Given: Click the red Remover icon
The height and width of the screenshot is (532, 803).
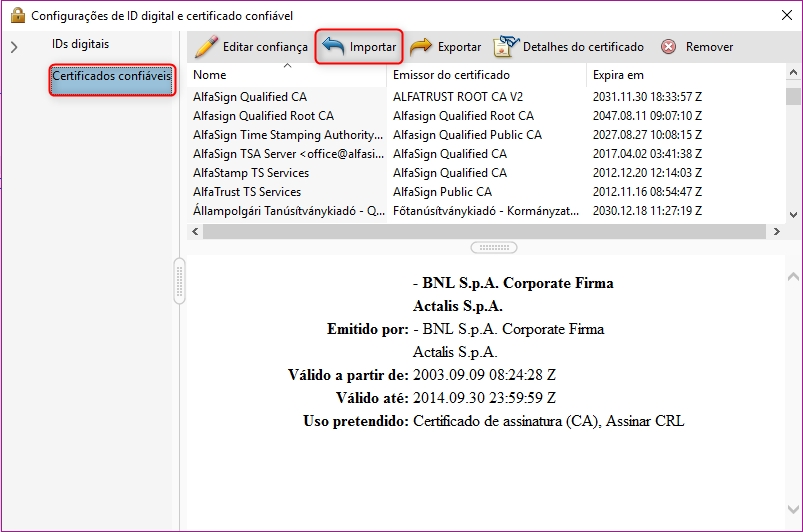Looking at the screenshot, I should [668, 47].
